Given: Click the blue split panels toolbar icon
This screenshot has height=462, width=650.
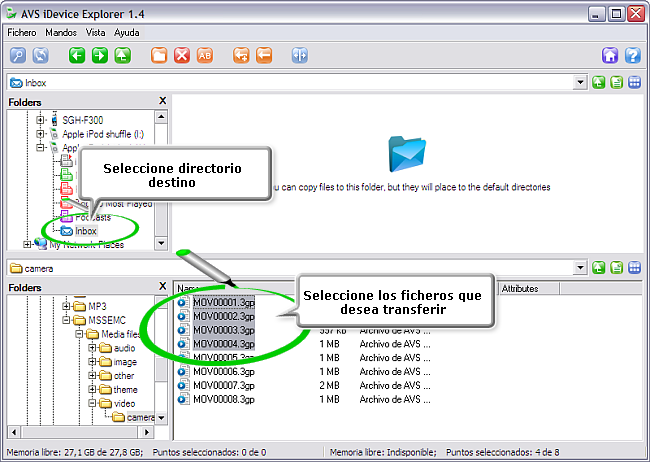Looking at the screenshot, I should coord(300,55).
